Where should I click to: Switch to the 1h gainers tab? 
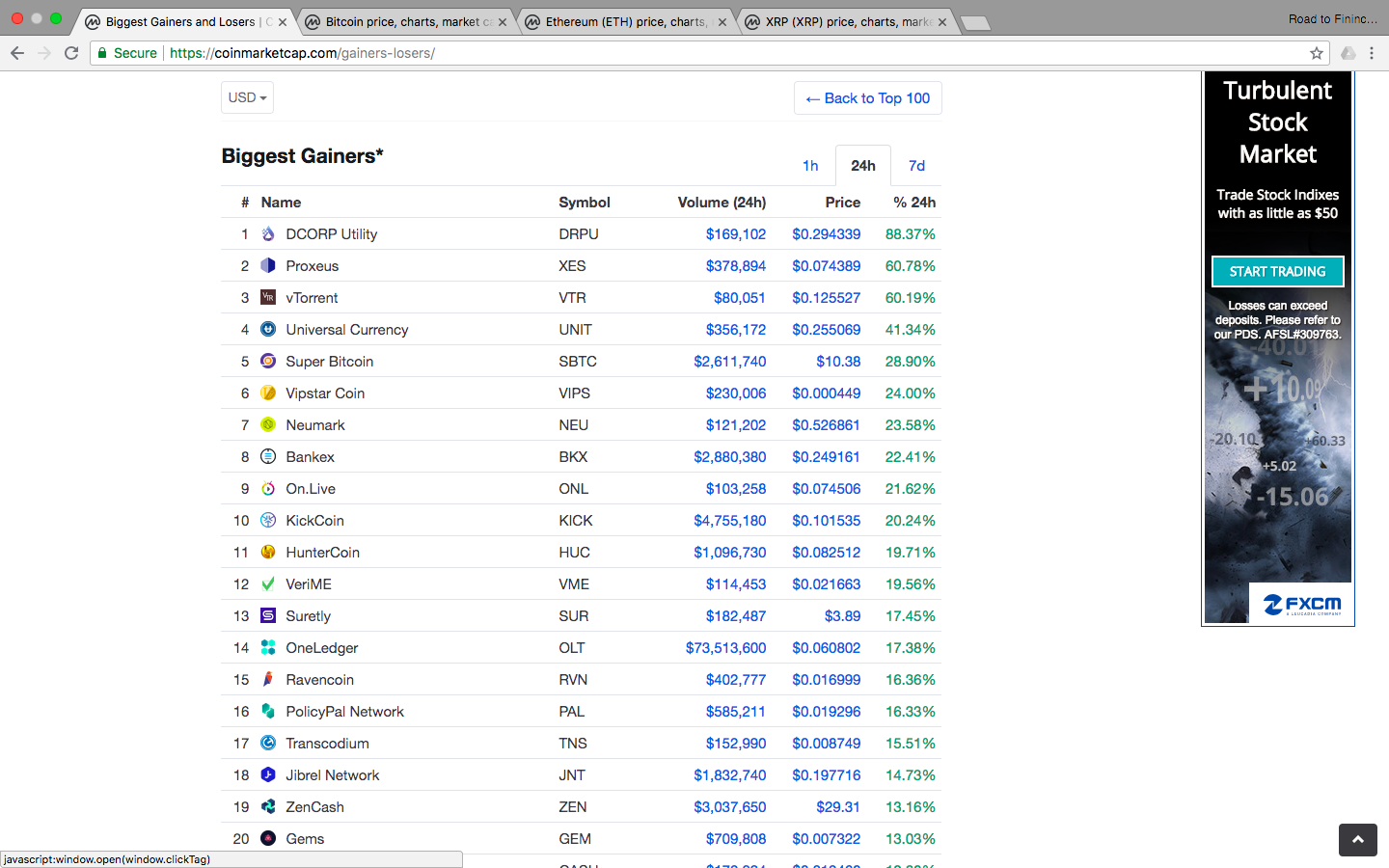coord(810,166)
